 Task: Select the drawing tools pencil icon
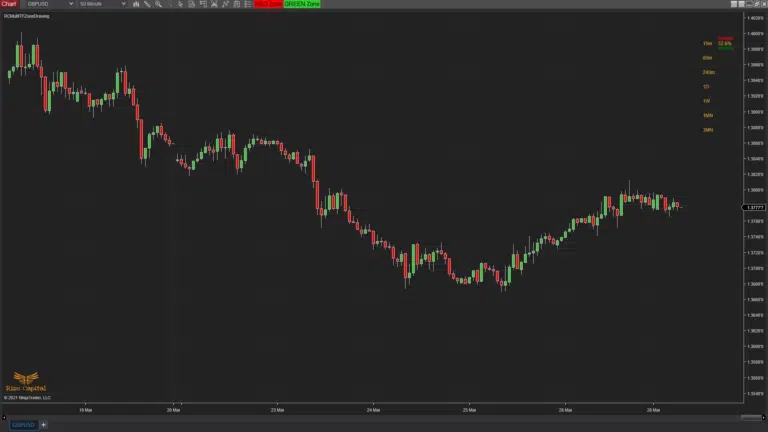click(x=148, y=4)
